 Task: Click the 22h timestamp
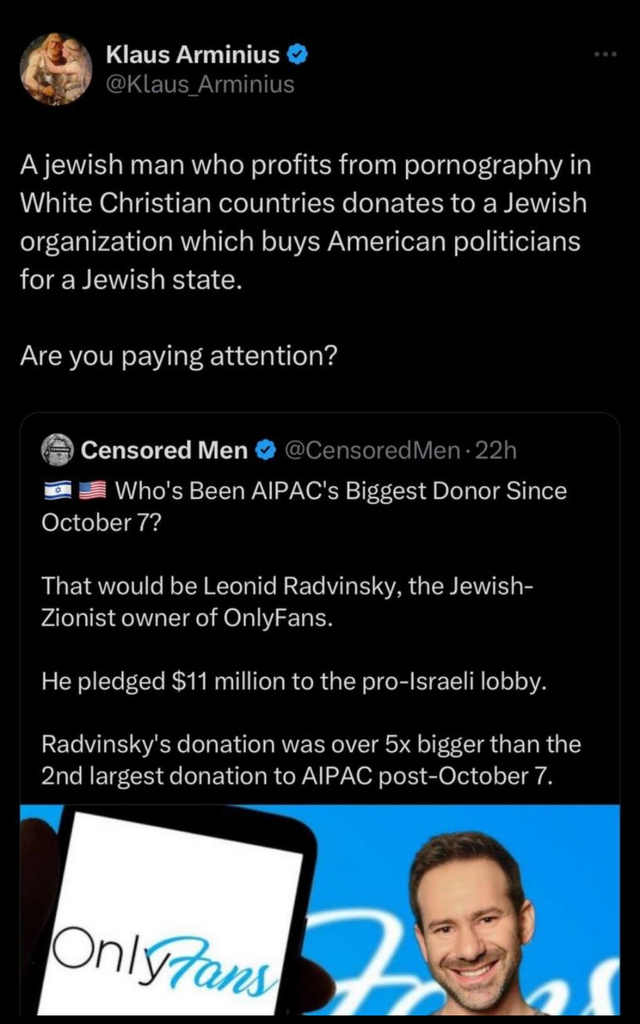pos(495,451)
